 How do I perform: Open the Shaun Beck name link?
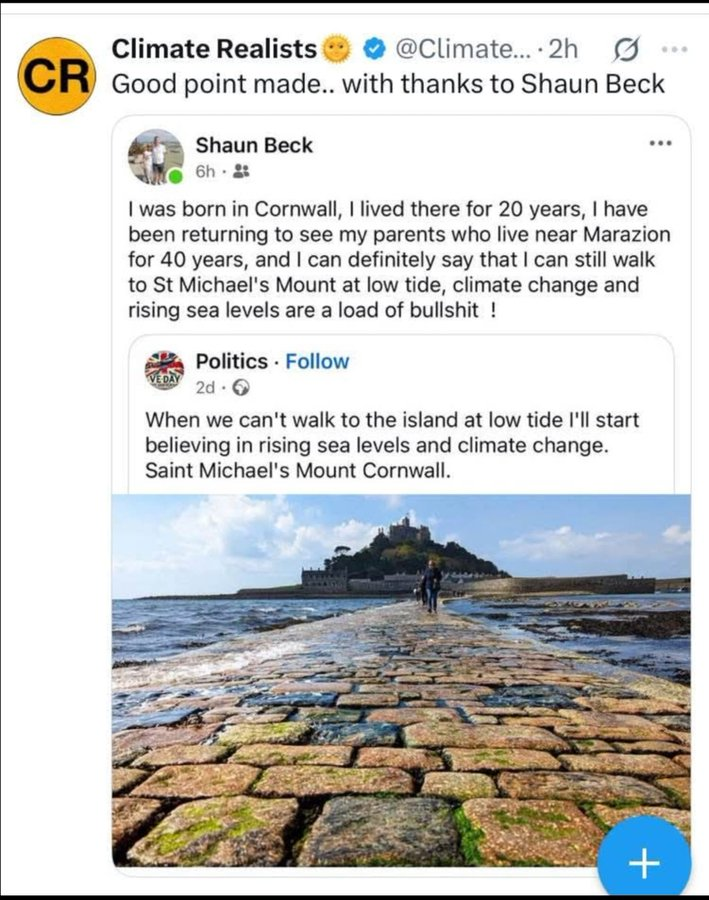[x=254, y=145]
